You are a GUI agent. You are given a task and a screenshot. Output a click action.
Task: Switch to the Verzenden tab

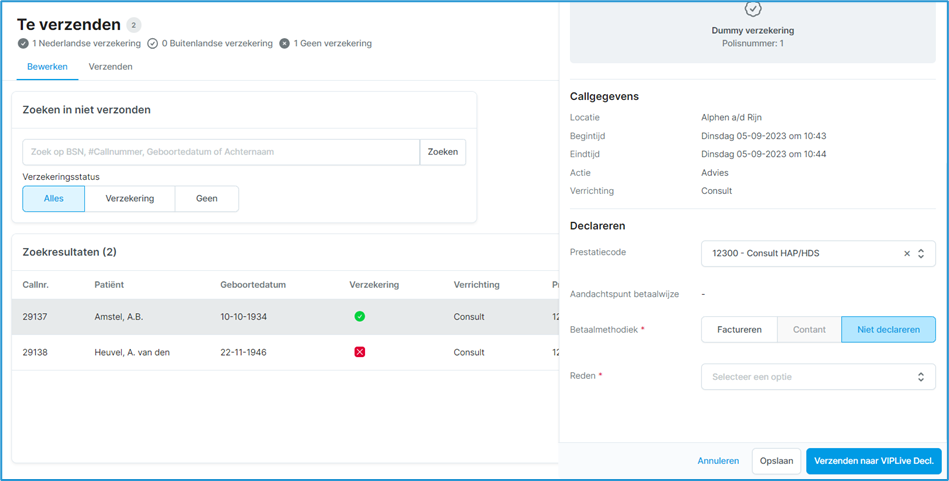tap(110, 67)
